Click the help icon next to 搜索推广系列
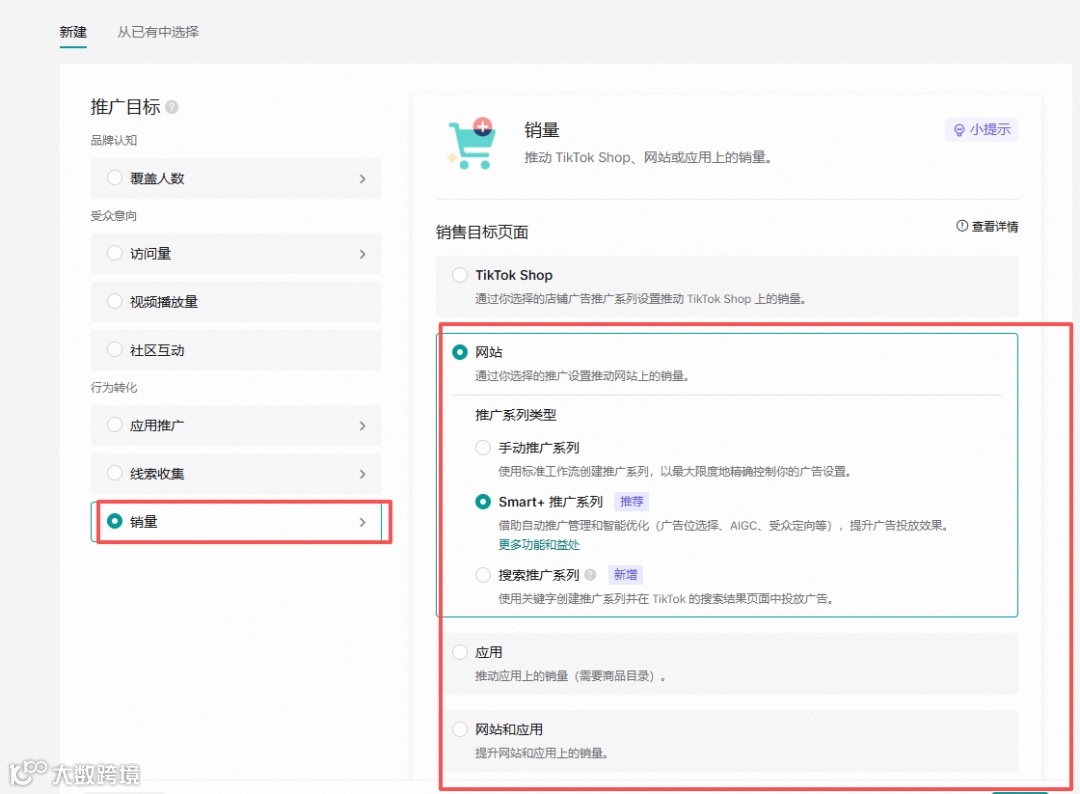1080x794 pixels. 590,574
